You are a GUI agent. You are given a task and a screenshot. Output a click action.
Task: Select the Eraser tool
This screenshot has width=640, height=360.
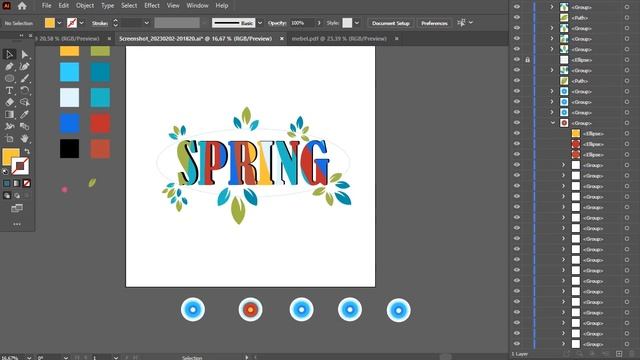pos(9,102)
